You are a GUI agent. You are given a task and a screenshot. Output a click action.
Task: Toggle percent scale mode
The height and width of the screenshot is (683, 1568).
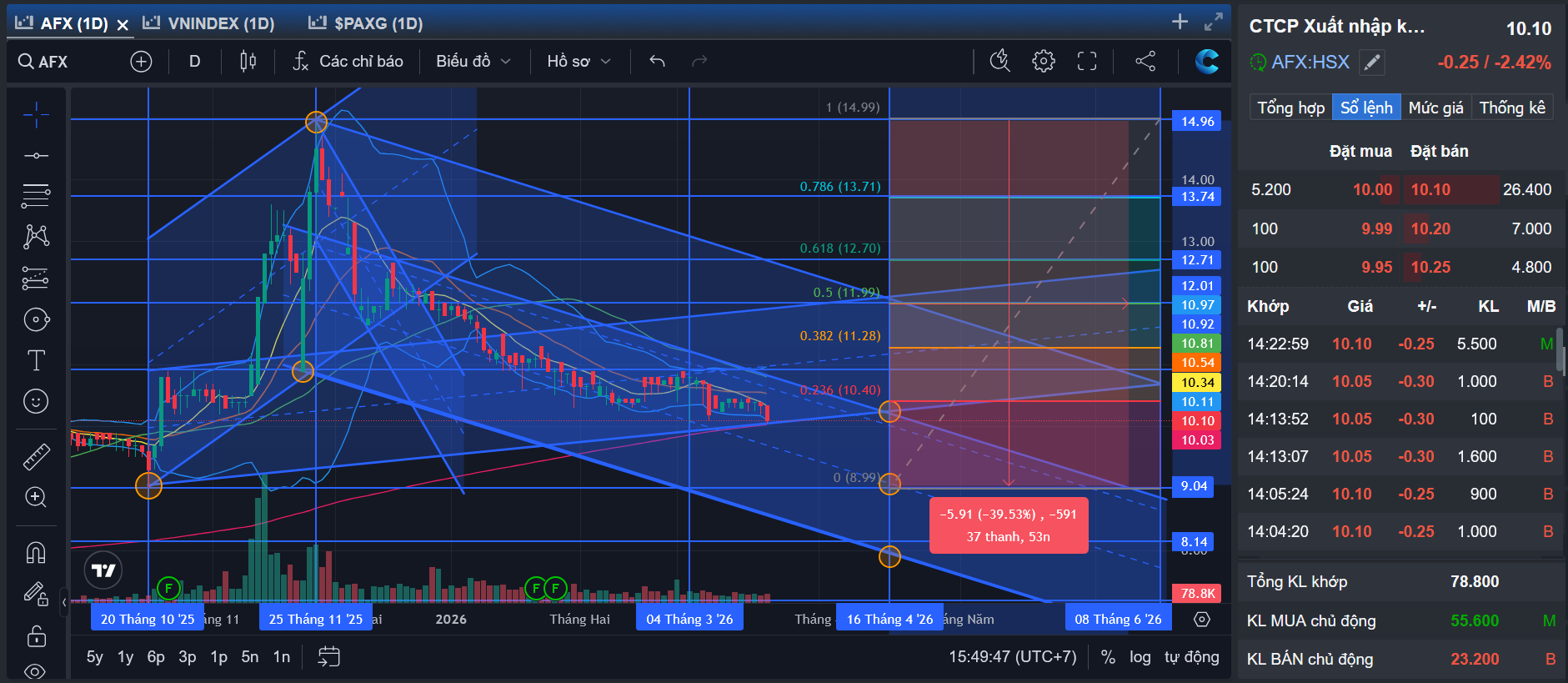[1108, 657]
